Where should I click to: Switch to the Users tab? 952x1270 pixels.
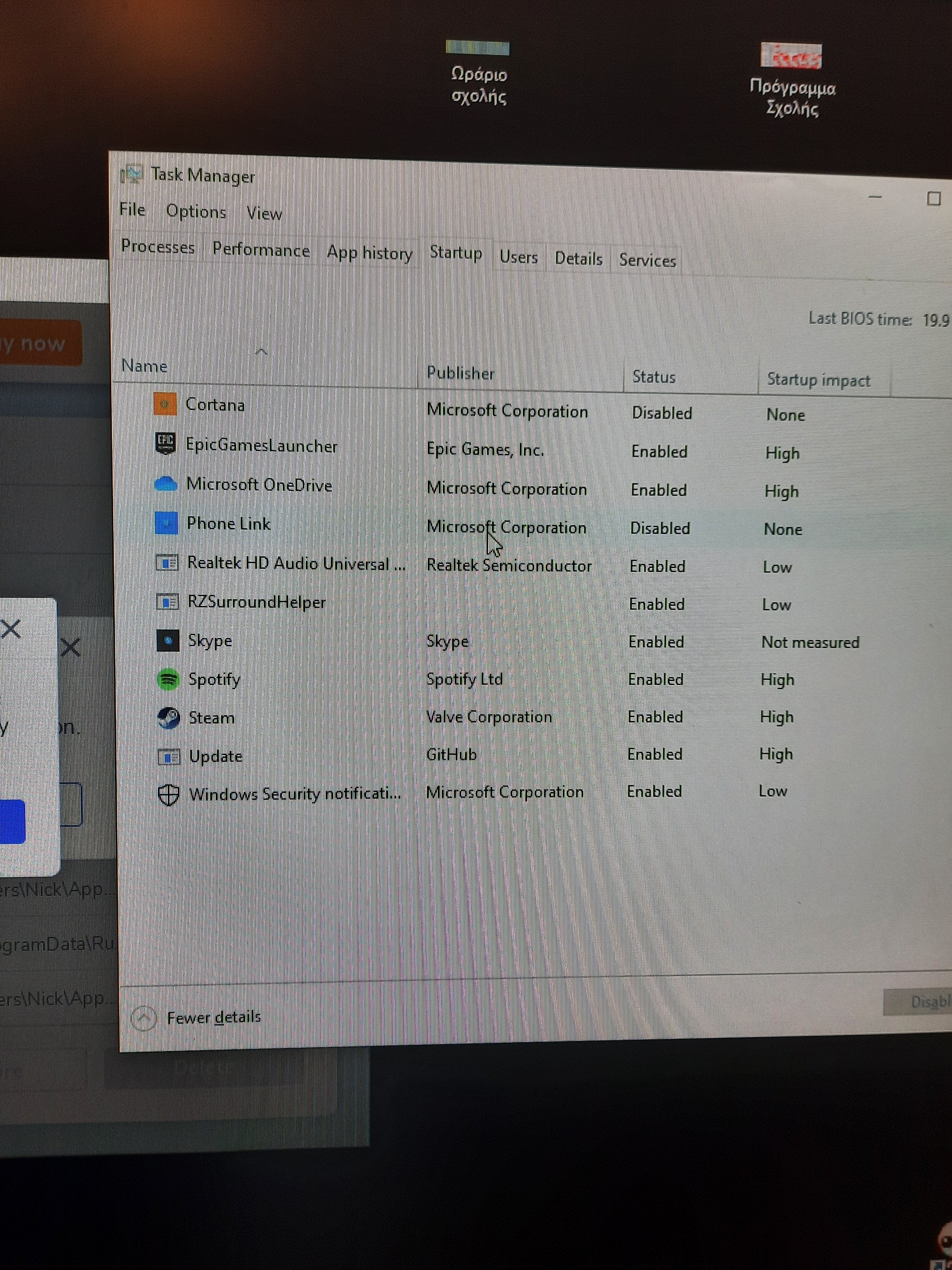(x=519, y=257)
